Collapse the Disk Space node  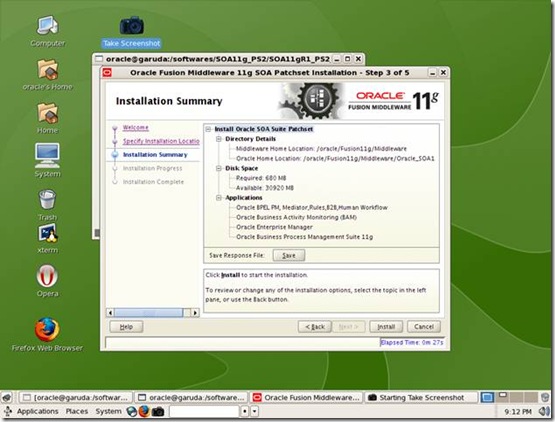tap(219, 169)
